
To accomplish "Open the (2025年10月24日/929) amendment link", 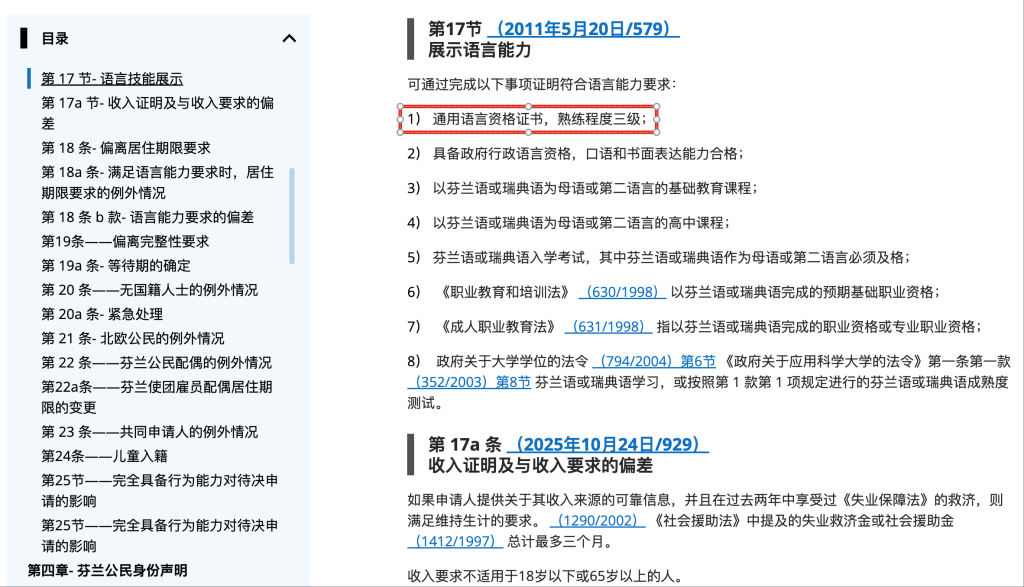I will point(608,445).
